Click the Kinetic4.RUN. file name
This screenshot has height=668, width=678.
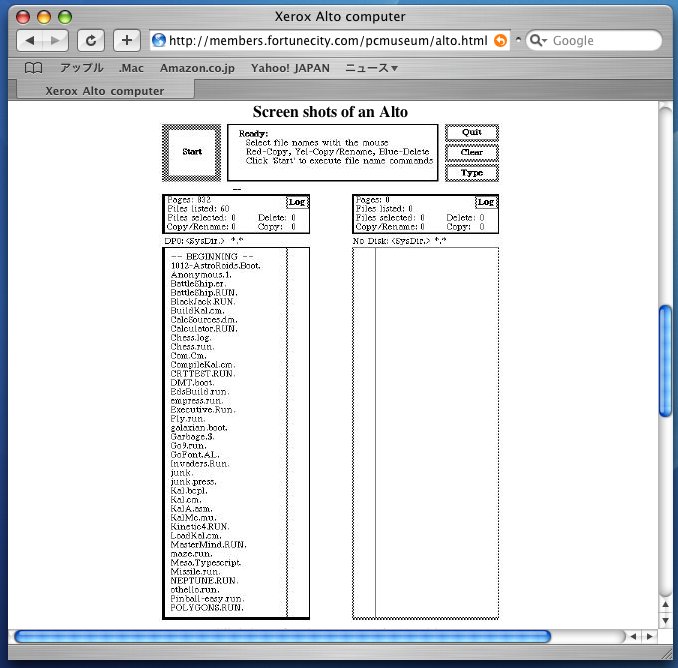tap(200, 527)
